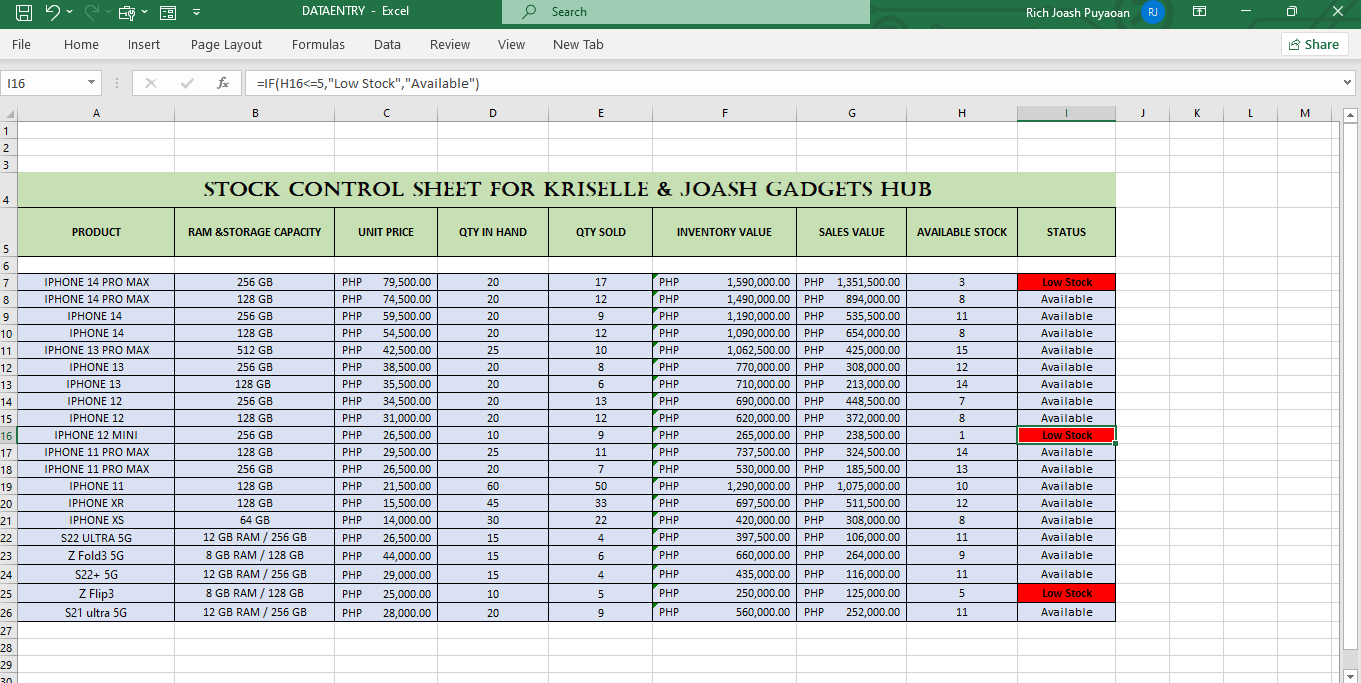Image resolution: width=1361 pixels, height=683 pixels.
Task: Click the PRODUCT header cell
Action: [x=96, y=232]
